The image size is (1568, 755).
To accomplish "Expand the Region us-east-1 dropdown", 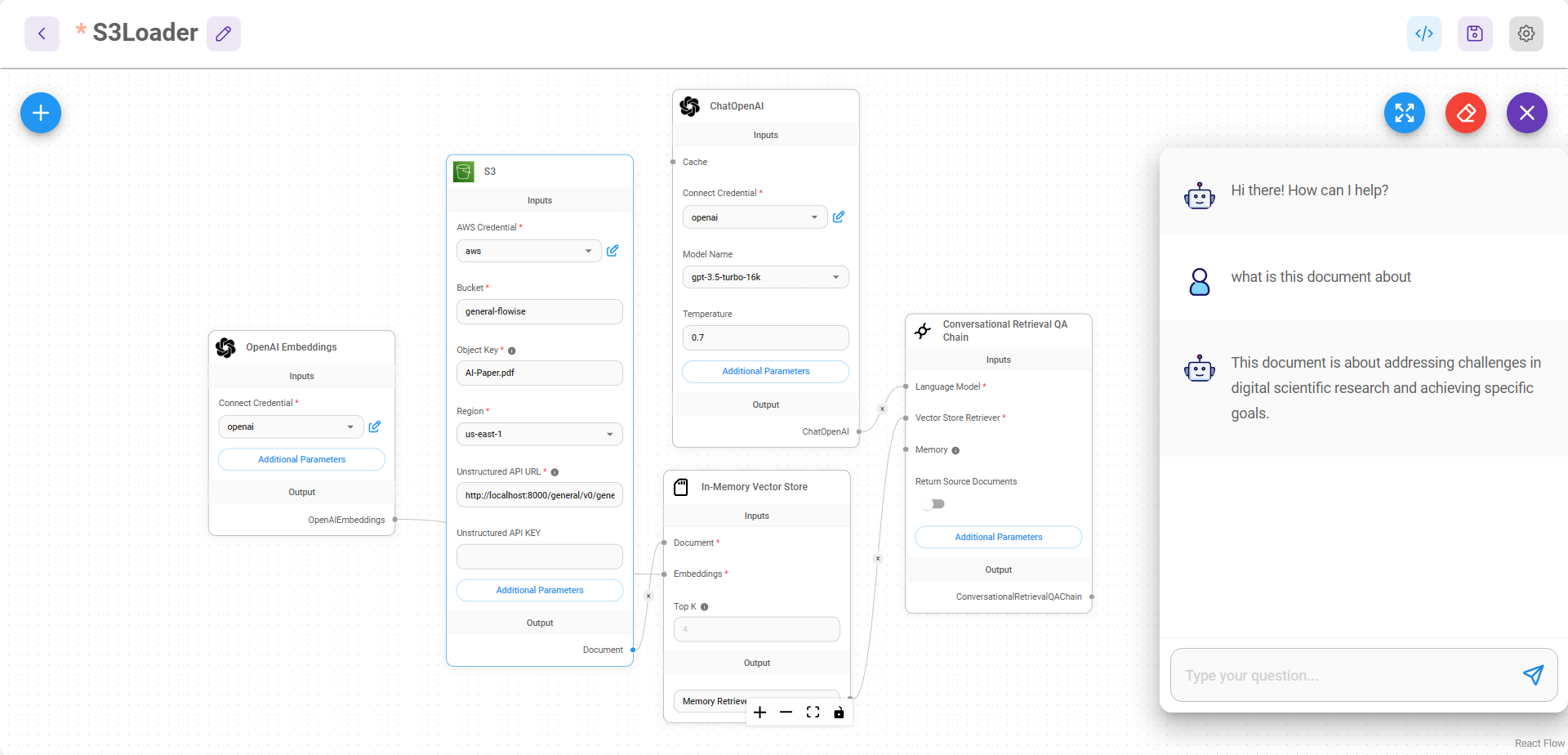I will point(539,434).
